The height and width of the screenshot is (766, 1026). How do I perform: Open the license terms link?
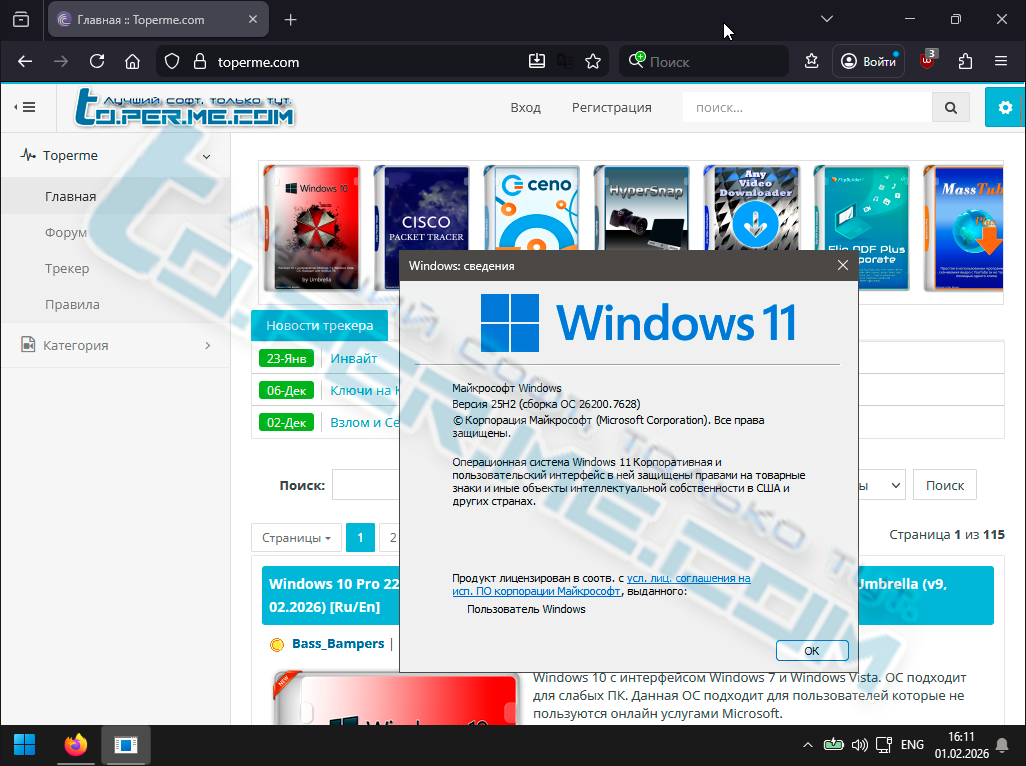tap(601, 584)
